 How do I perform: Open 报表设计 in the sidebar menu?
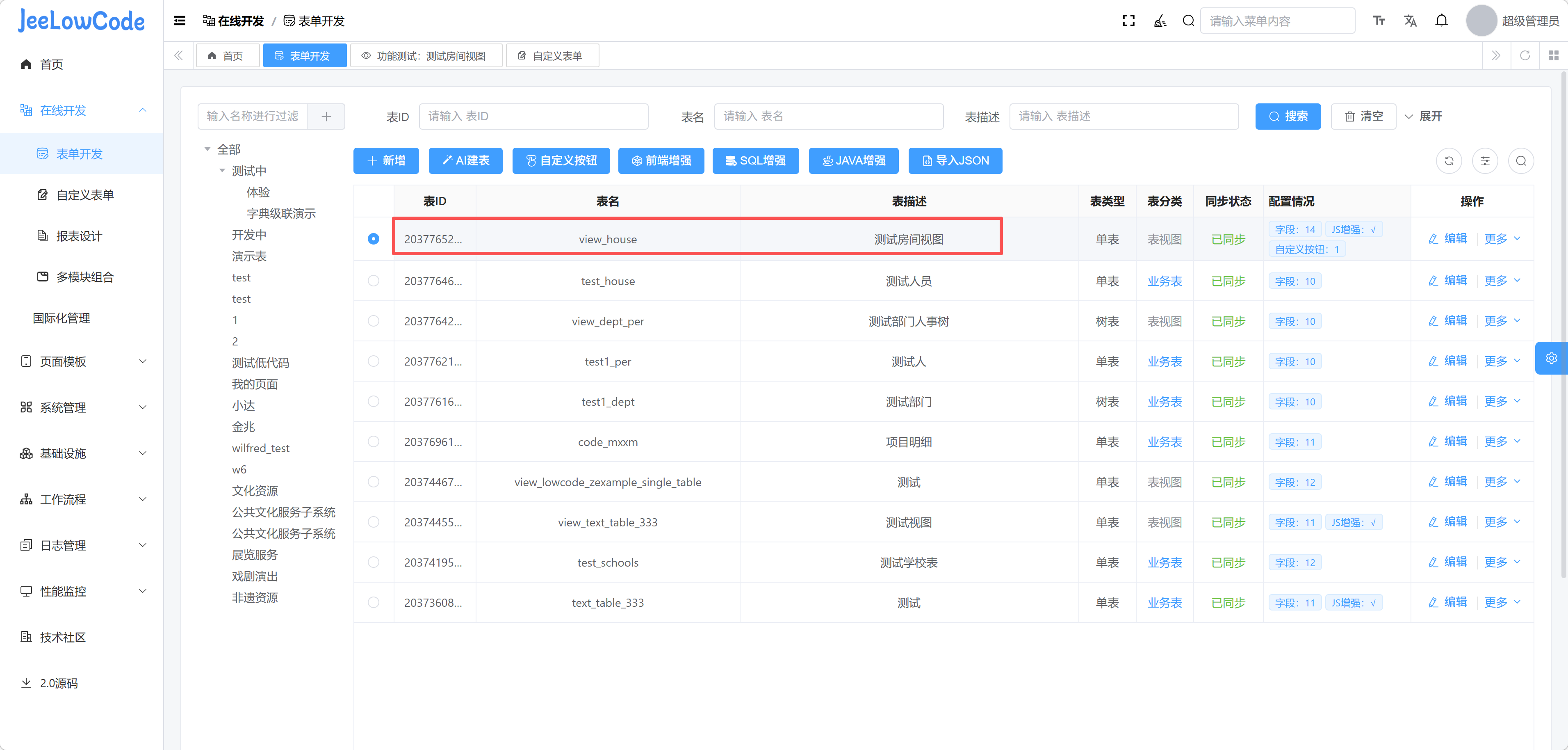click(79, 236)
